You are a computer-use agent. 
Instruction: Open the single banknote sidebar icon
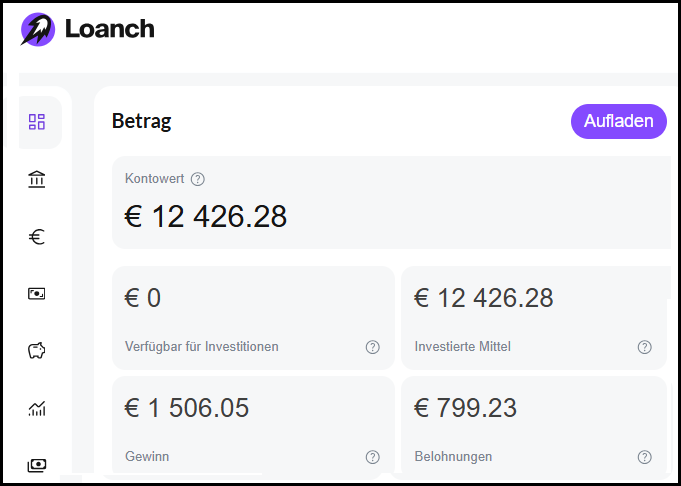[x=37, y=293]
